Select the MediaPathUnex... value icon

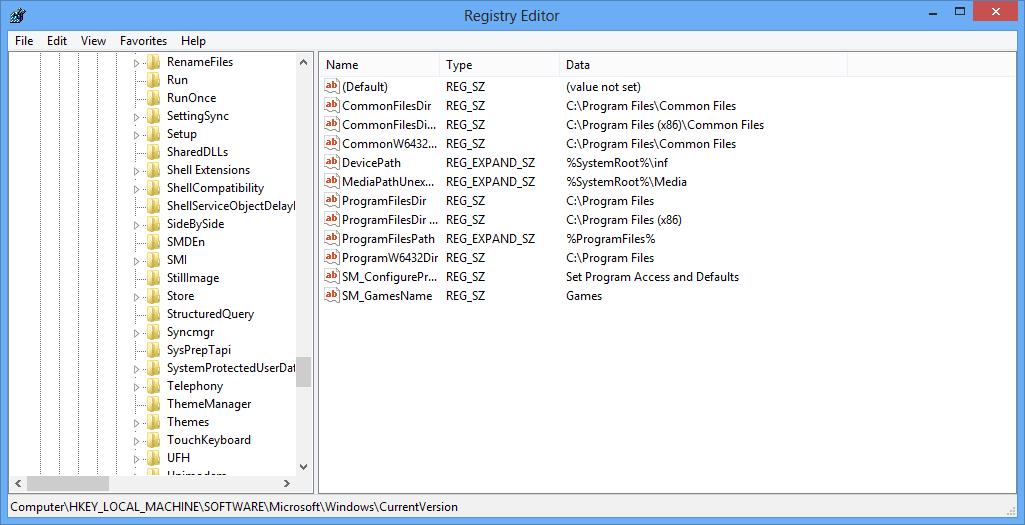pyautogui.click(x=332, y=181)
